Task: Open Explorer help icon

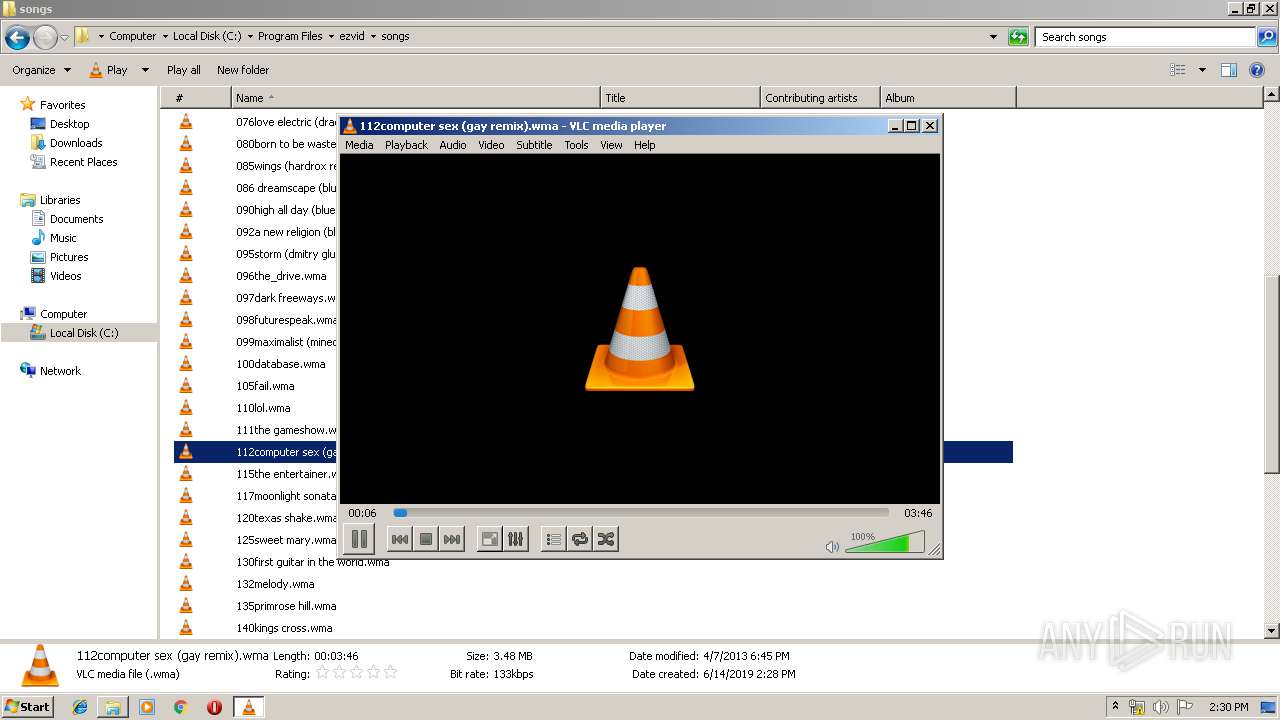Action: tap(1257, 70)
